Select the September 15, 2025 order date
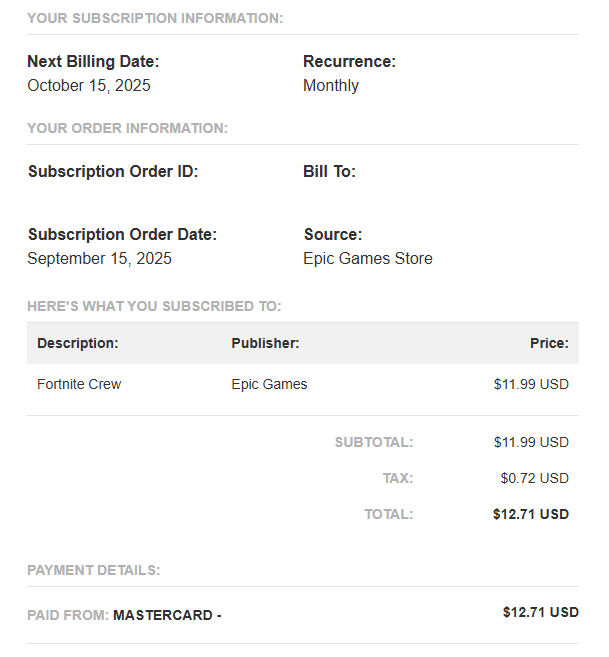 click(99, 259)
